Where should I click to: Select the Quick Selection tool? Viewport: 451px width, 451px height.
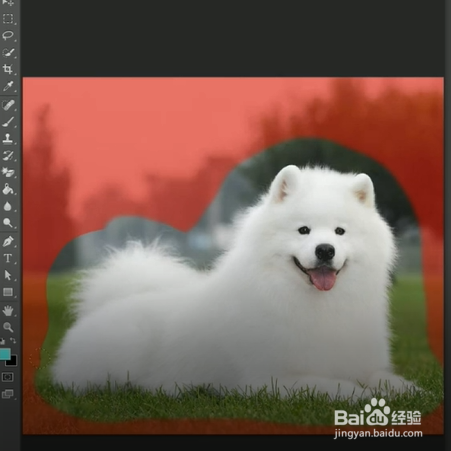point(8,52)
